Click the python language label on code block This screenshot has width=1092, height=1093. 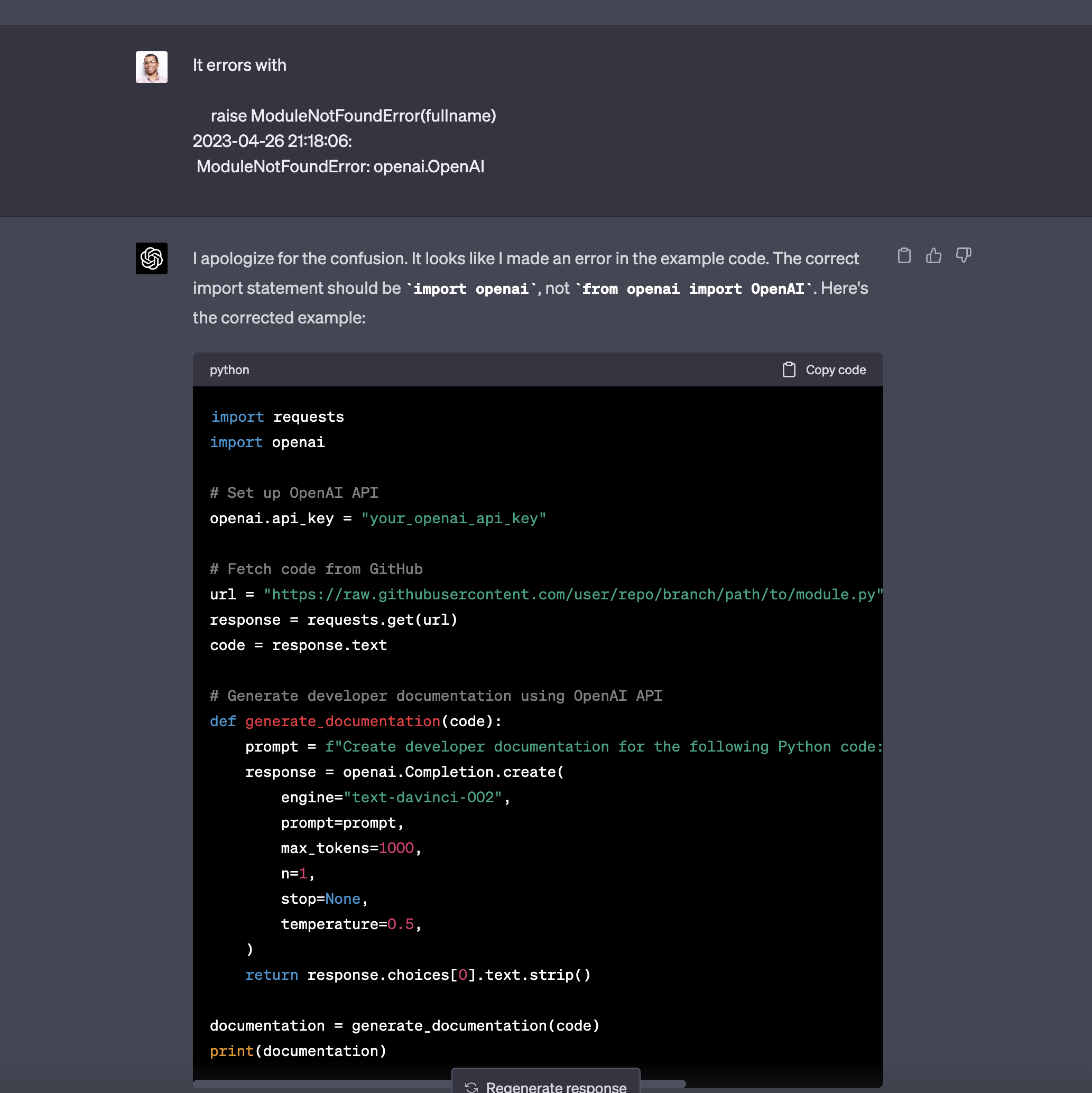pyautogui.click(x=229, y=369)
